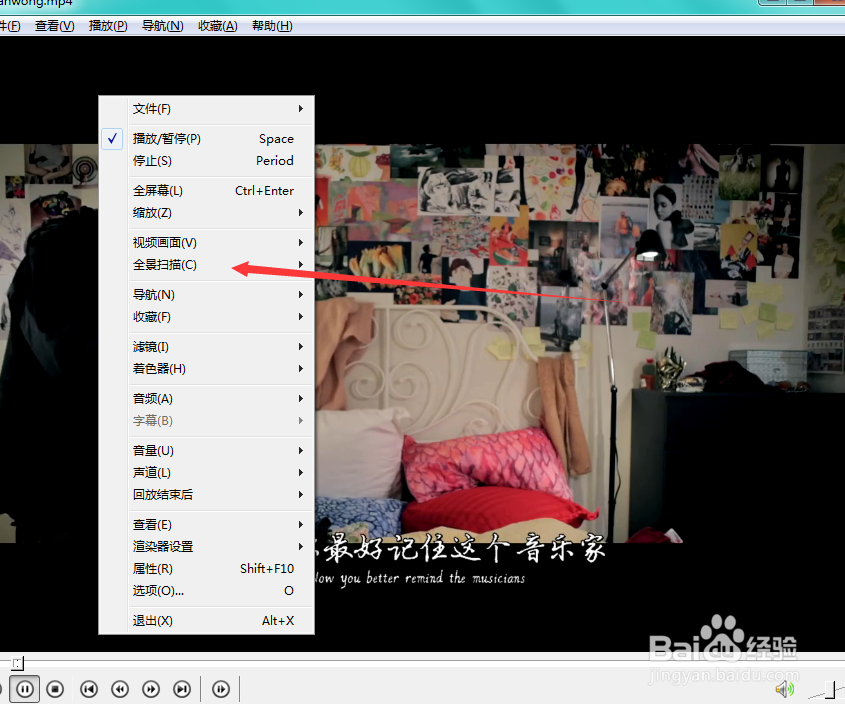
Task: Open the 查看(V) menu in the menu bar
Action: (54, 26)
